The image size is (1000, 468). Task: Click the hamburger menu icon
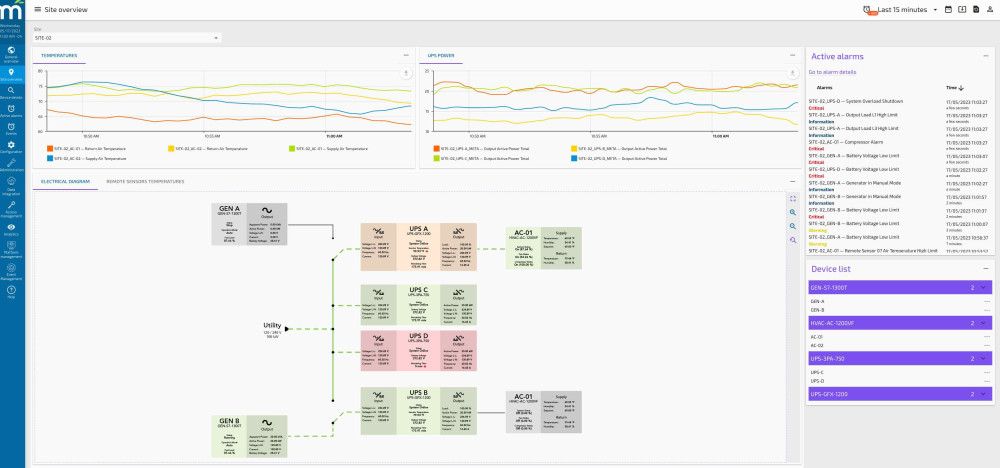click(x=38, y=9)
